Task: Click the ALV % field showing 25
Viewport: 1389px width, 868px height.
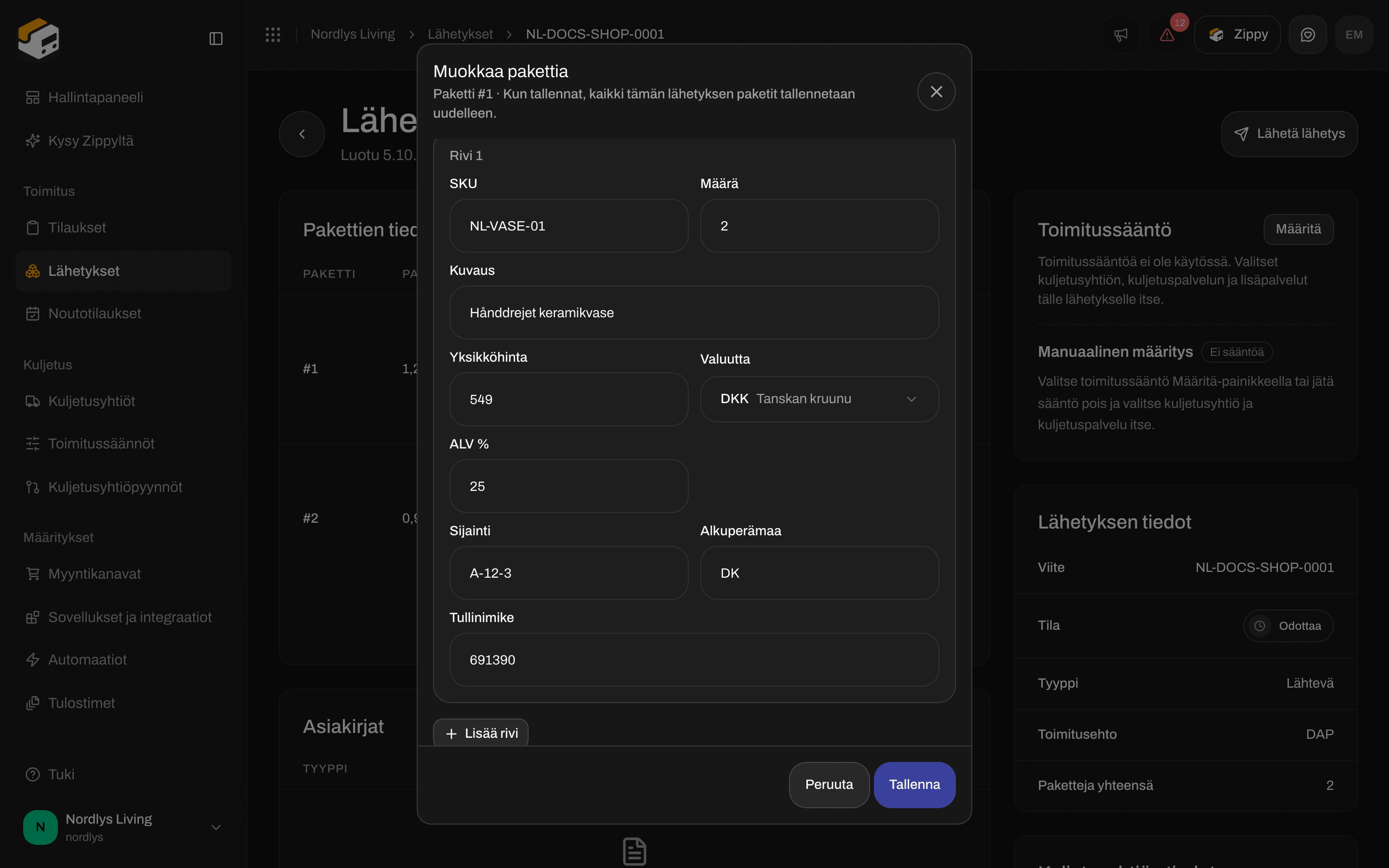Action: pos(568,486)
